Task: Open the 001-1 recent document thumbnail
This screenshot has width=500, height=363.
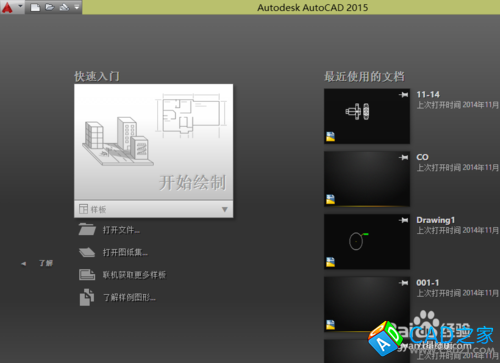Action: pos(367,304)
